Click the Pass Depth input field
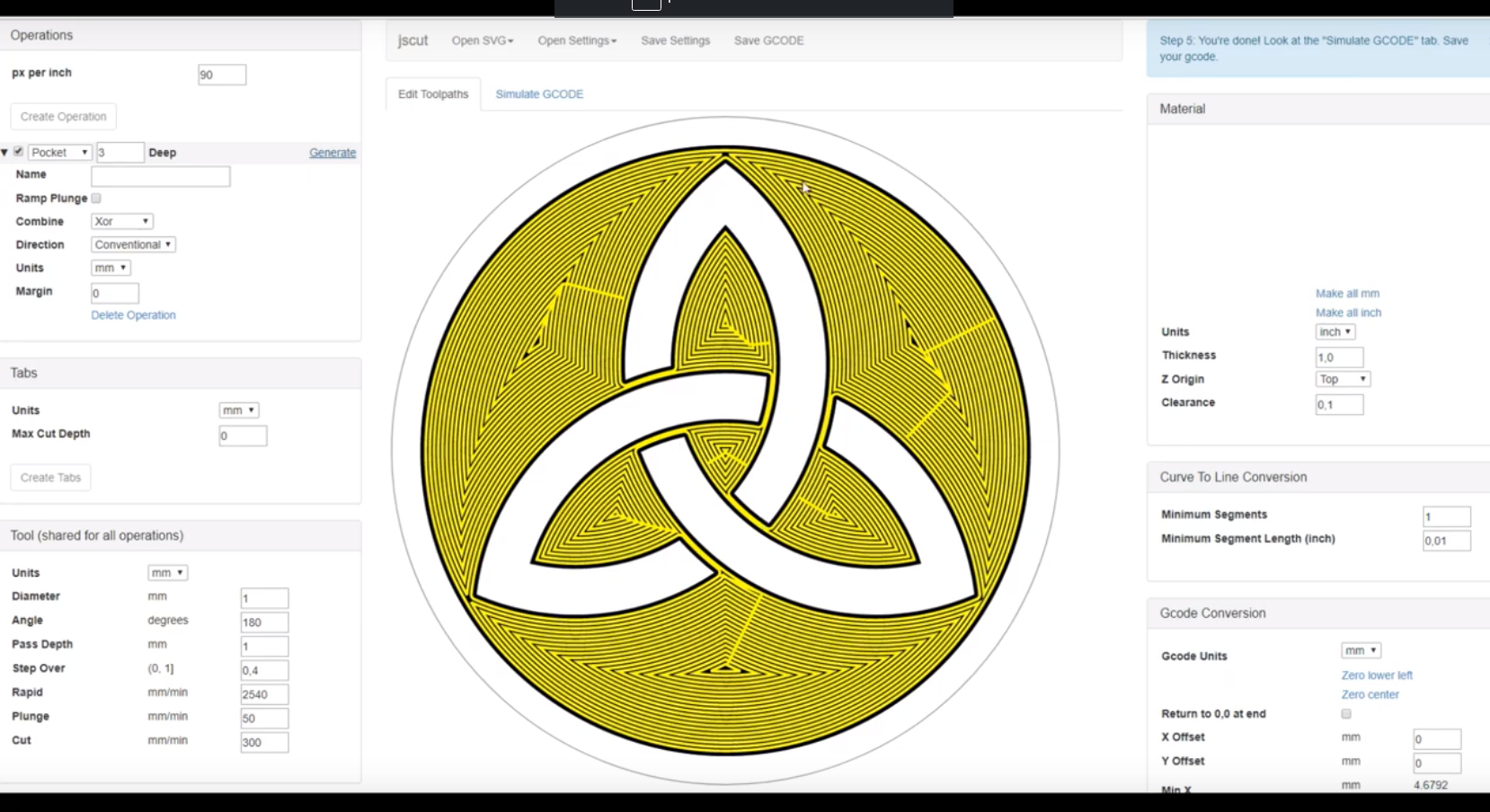The height and width of the screenshot is (812, 1490). [264, 647]
